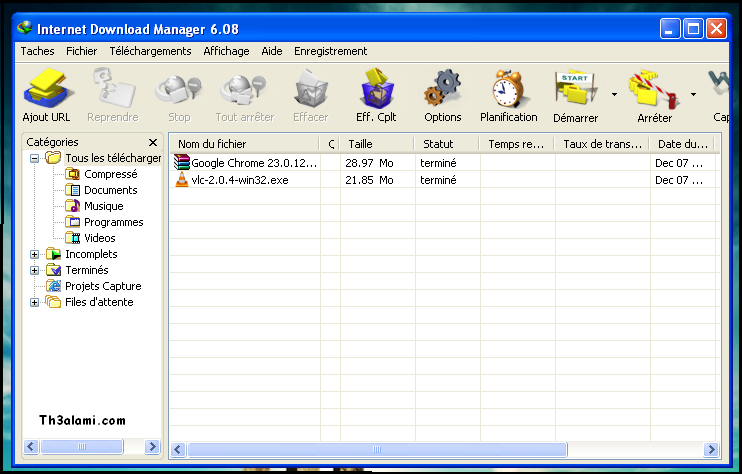
Task: Close the Catégories panel
Action: click(x=153, y=142)
